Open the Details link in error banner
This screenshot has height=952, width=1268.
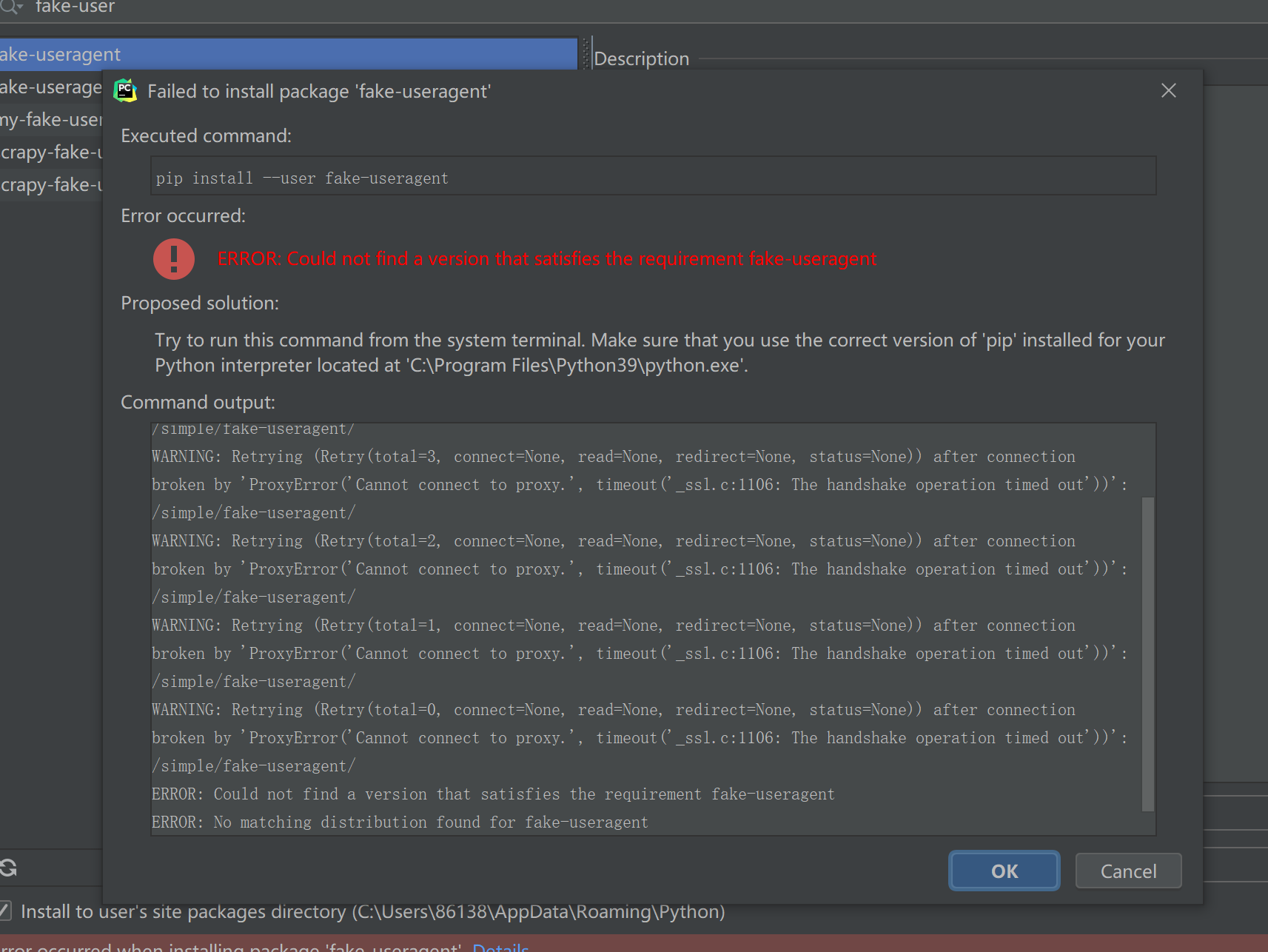500,947
